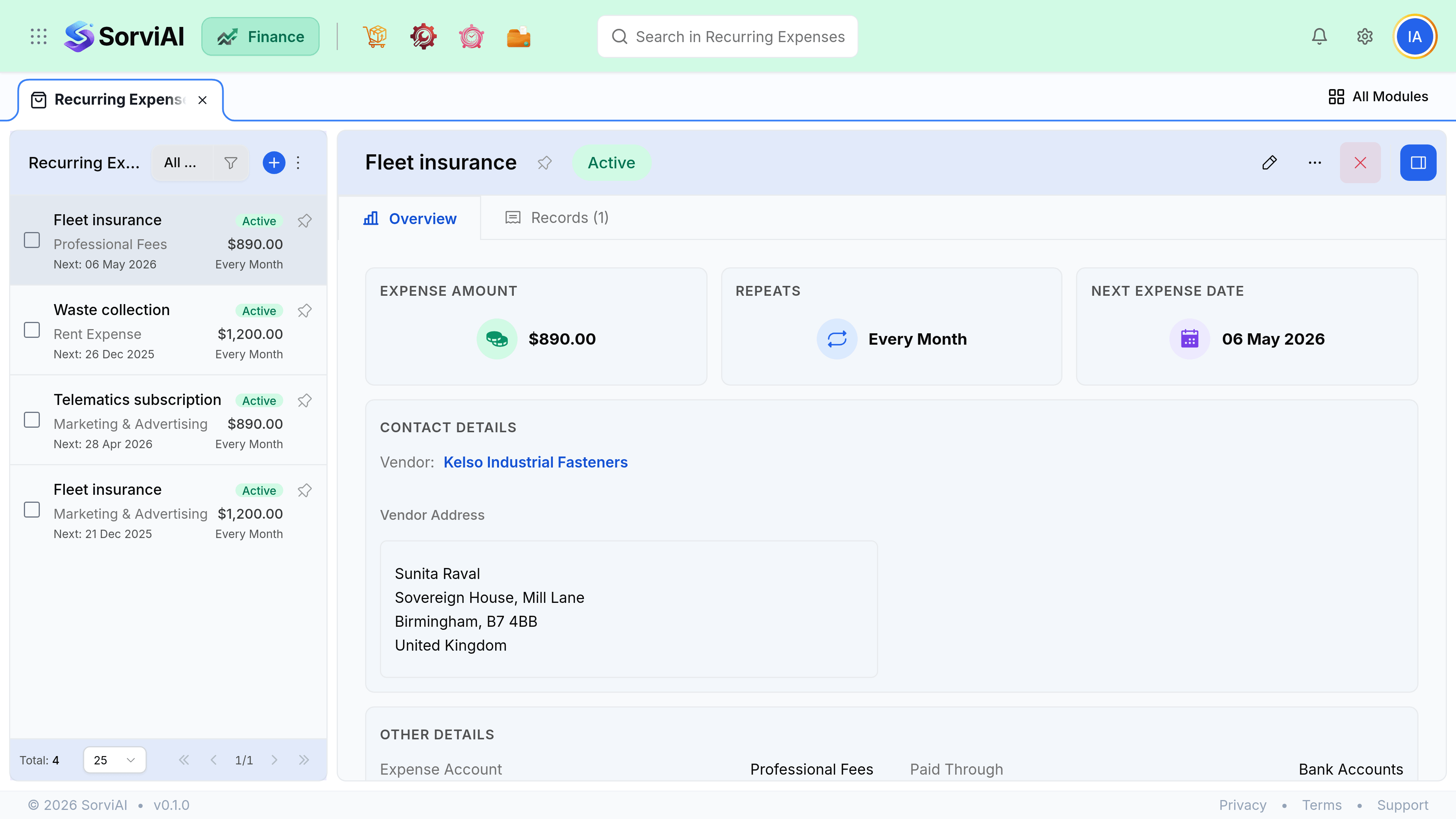Open the Terms link
This screenshot has width=1456, height=819.
(x=1321, y=805)
